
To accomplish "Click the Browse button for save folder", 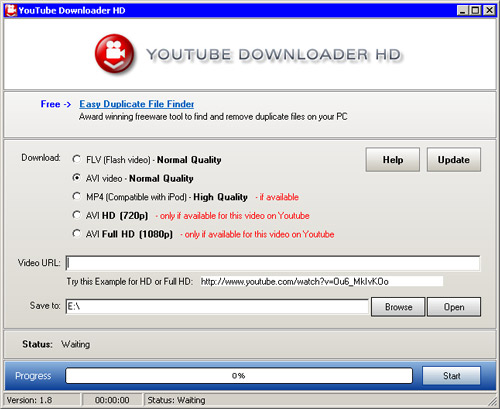I will [x=398, y=307].
